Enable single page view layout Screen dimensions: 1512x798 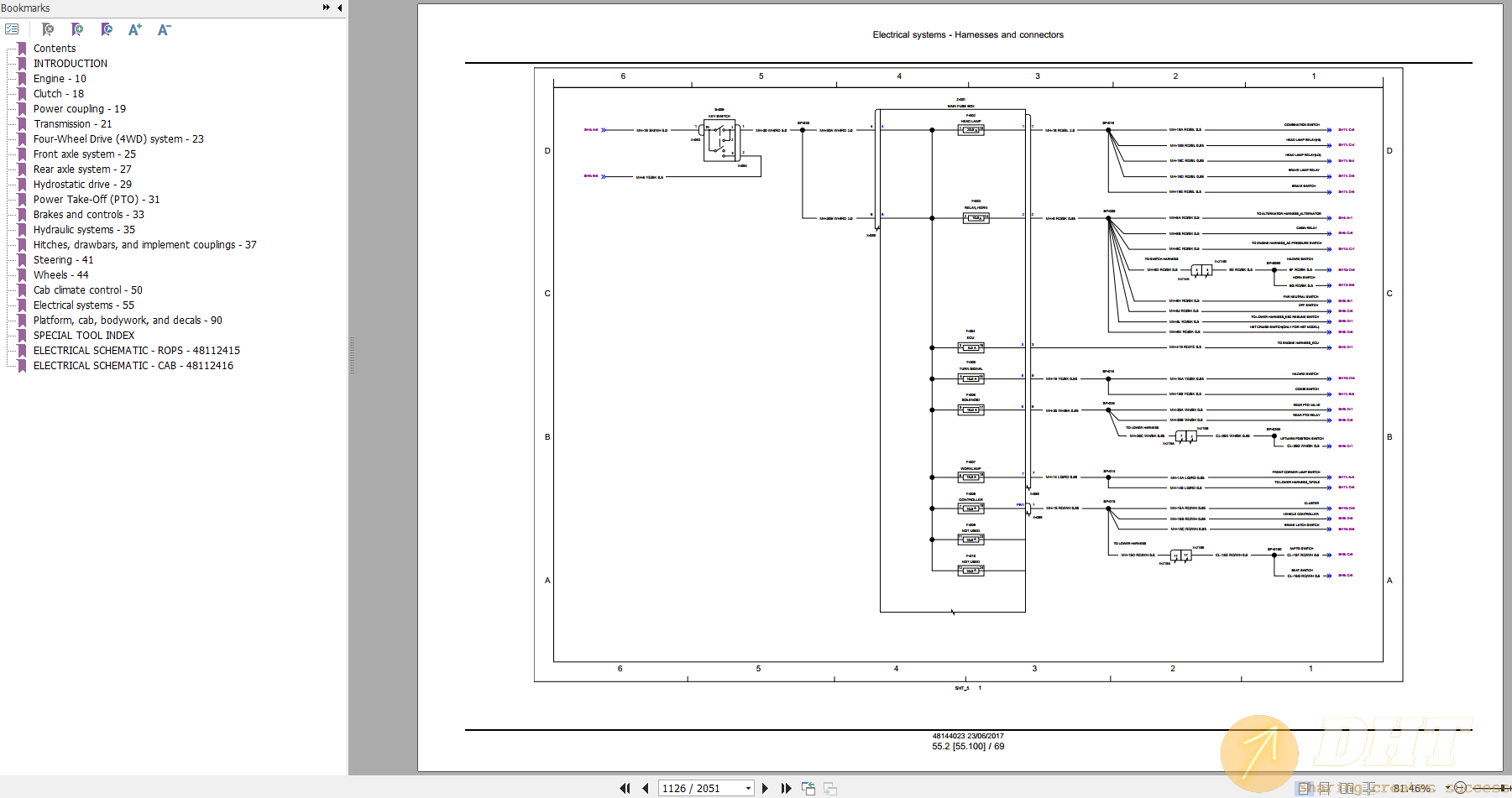tap(1303, 788)
